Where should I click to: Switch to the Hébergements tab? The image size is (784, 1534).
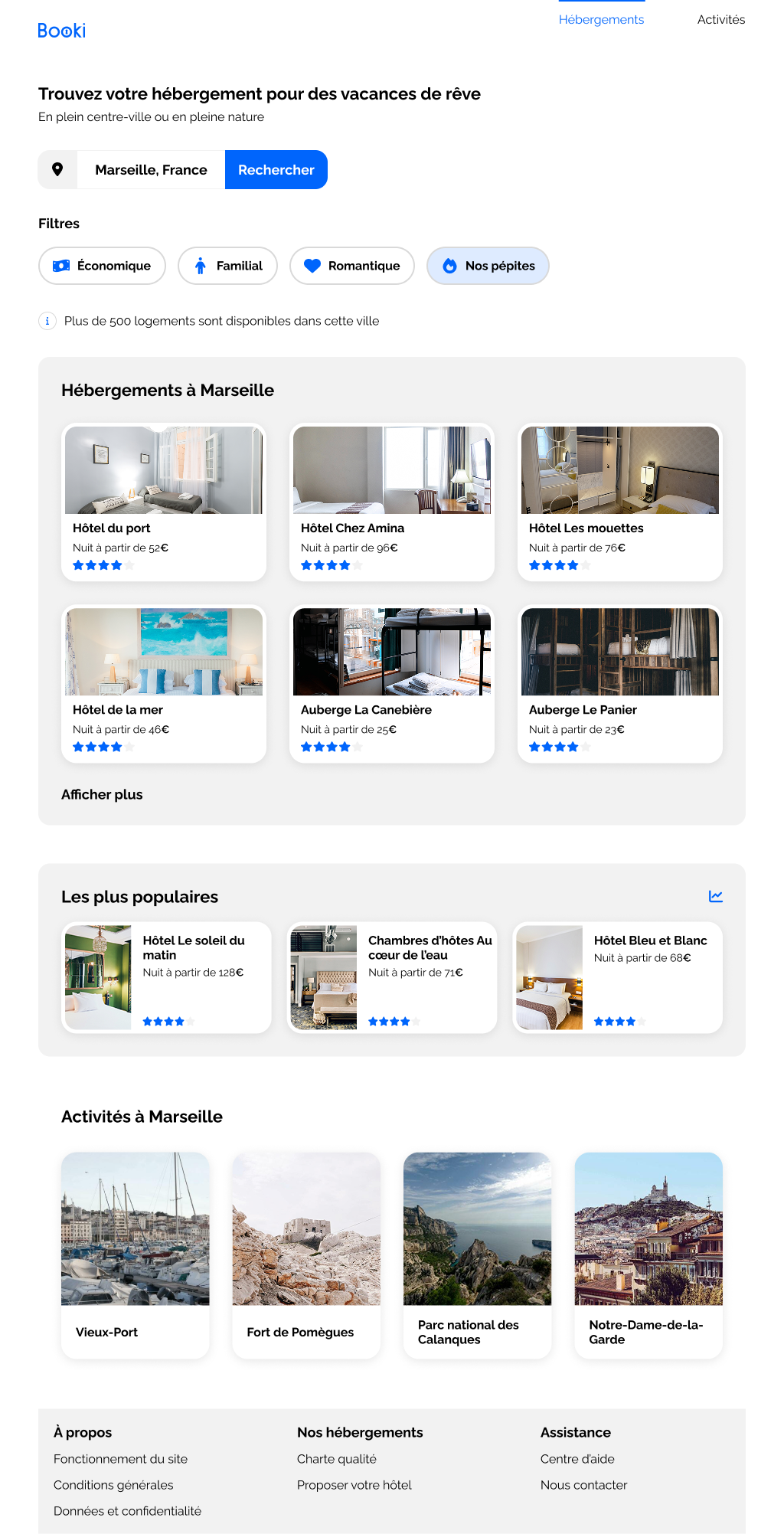(601, 20)
